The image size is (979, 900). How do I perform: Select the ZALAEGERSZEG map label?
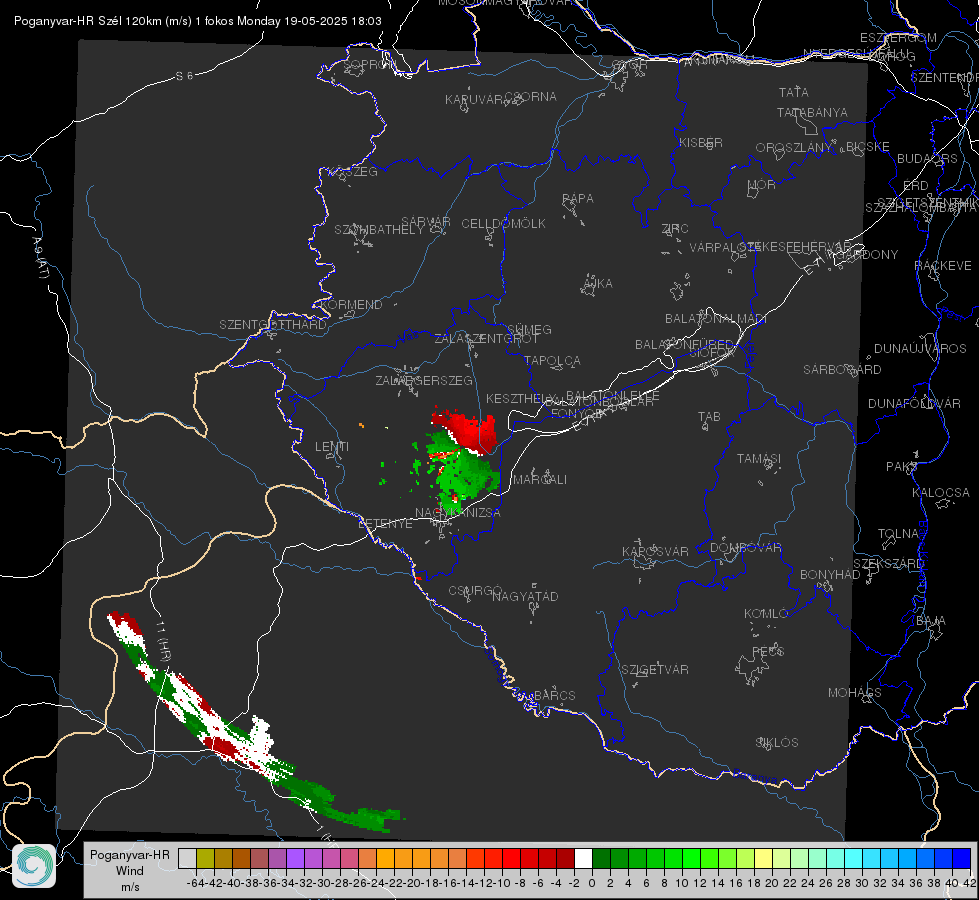424,380
